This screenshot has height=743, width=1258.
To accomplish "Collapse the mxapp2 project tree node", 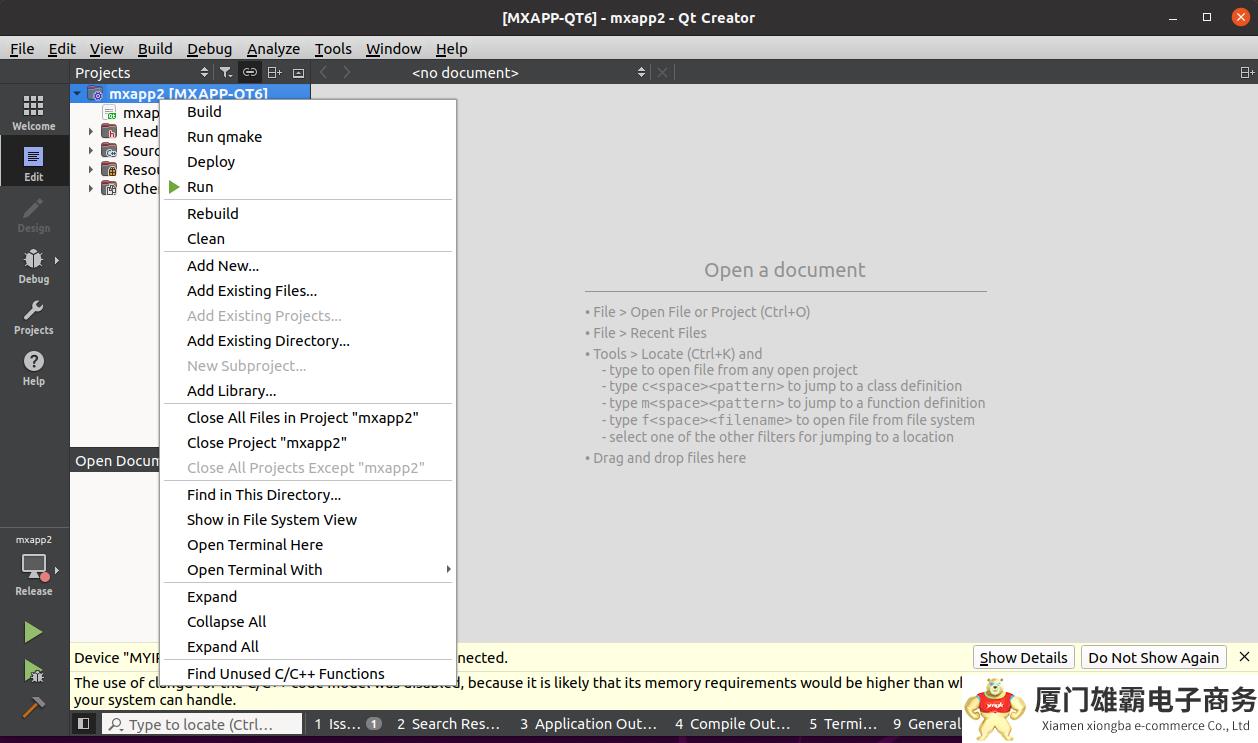I will point(78,94).
